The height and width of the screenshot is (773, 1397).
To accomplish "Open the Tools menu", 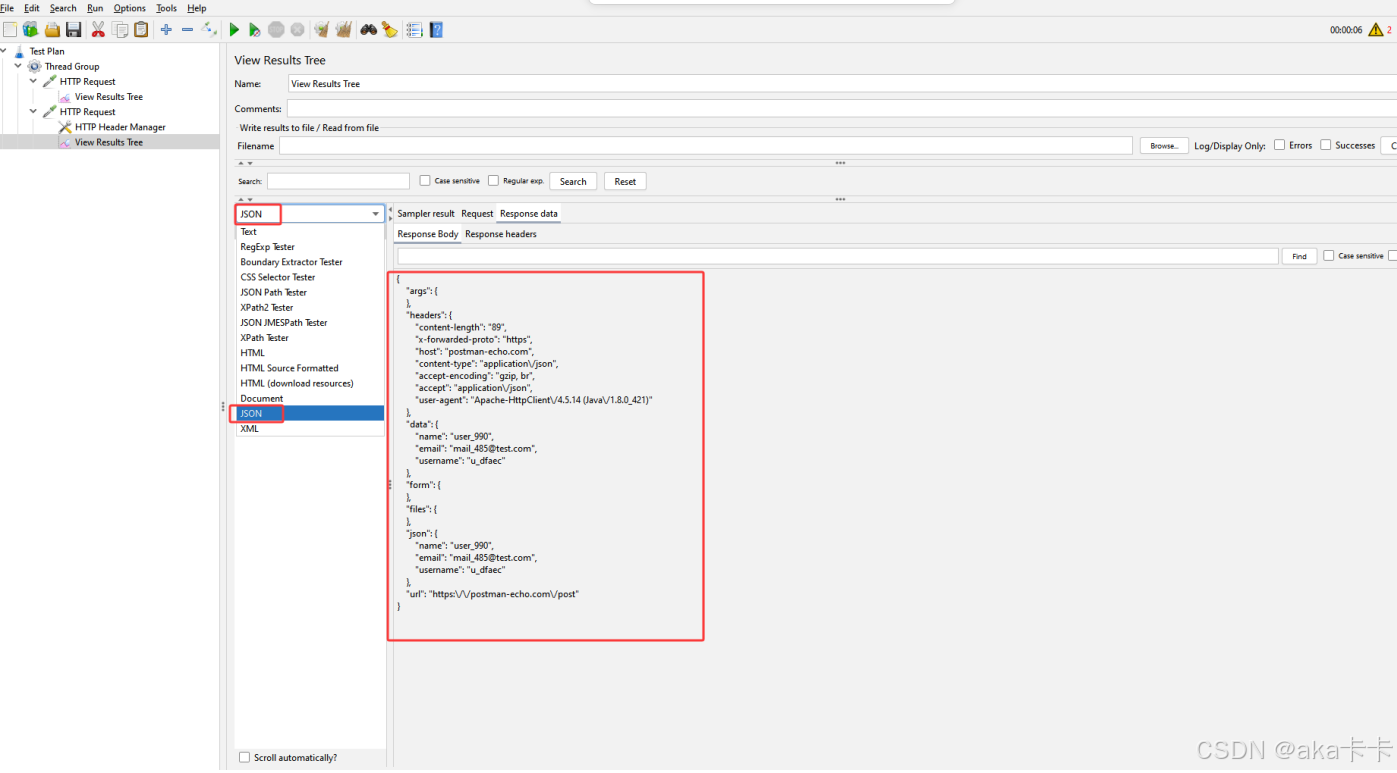I will click(166, 8).
